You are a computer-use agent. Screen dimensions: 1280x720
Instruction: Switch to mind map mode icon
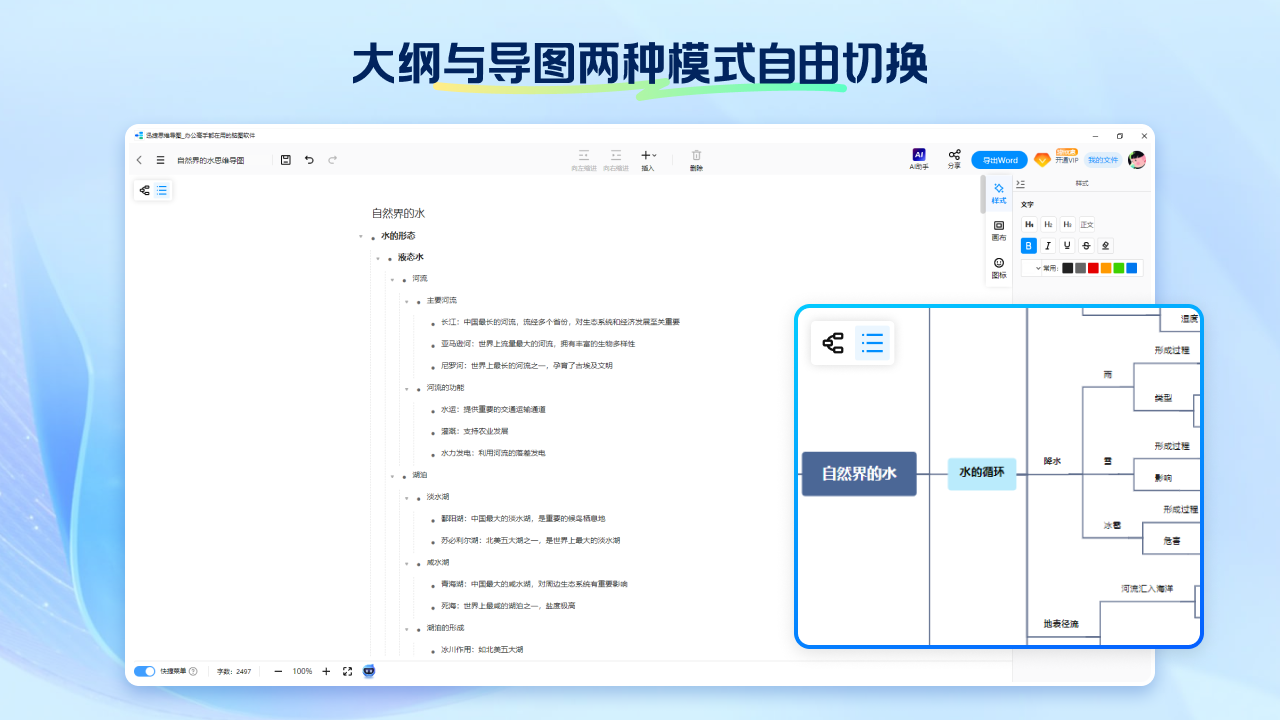(x=143, y=190)
